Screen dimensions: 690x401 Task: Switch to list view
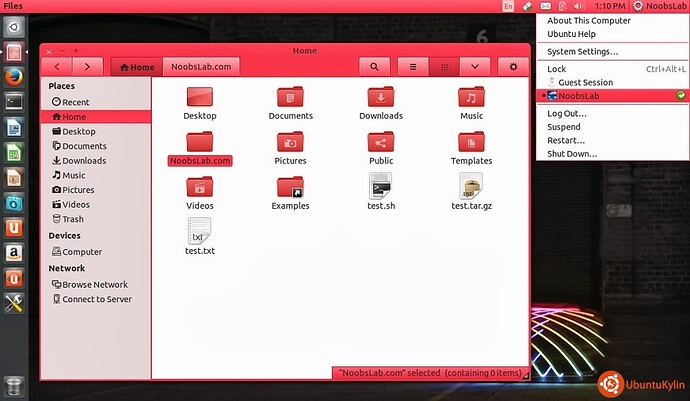coord(411,67)
